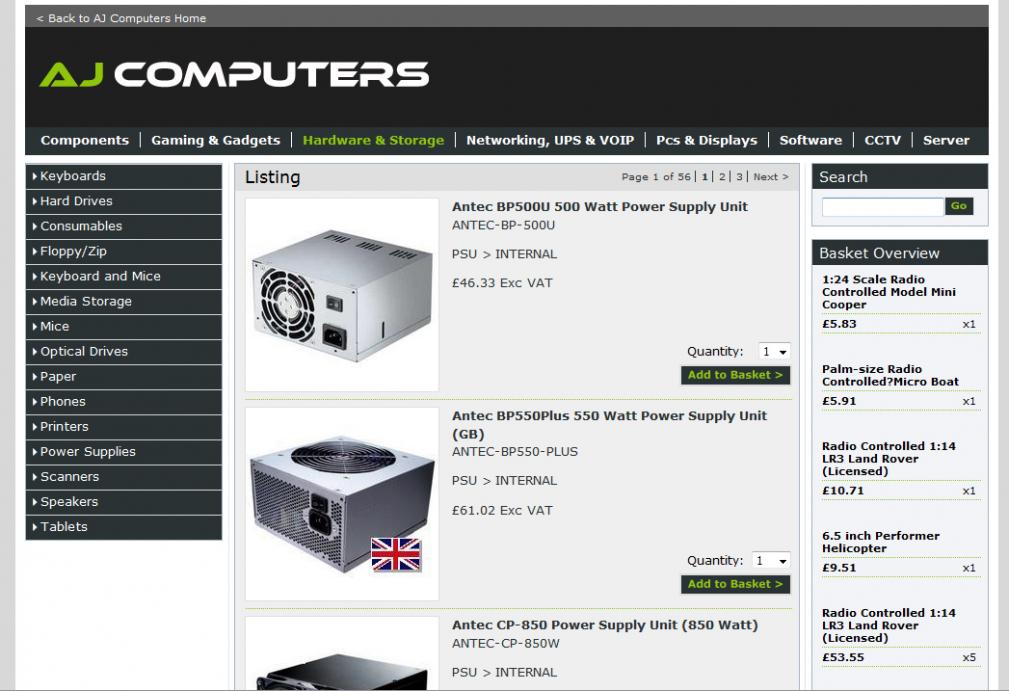This screenshot has height=691, width=1009.
Task: Click the UK flag badge on BP550Plus image
Action: (396, 554)
